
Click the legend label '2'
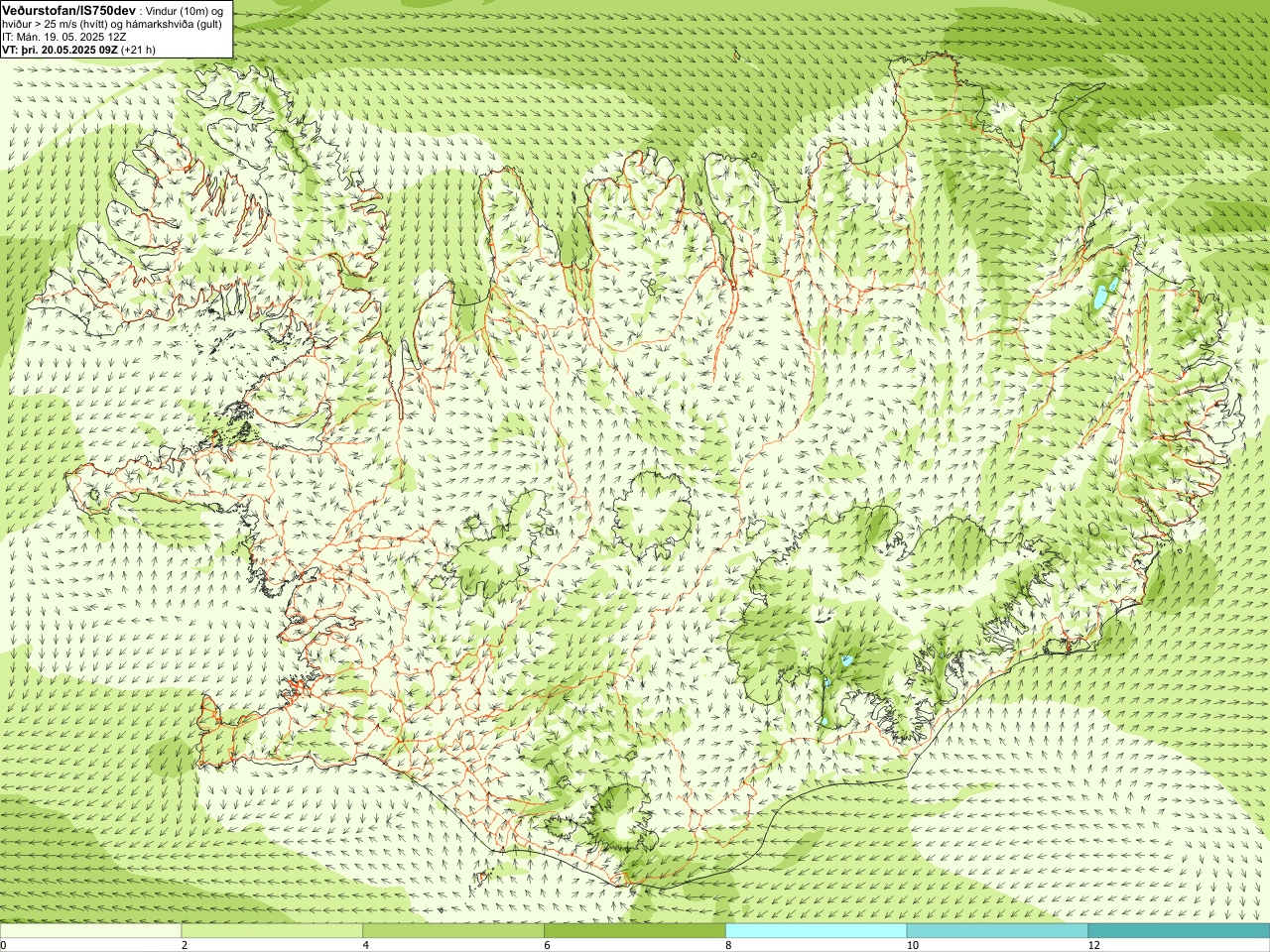(x=185, y=945)
